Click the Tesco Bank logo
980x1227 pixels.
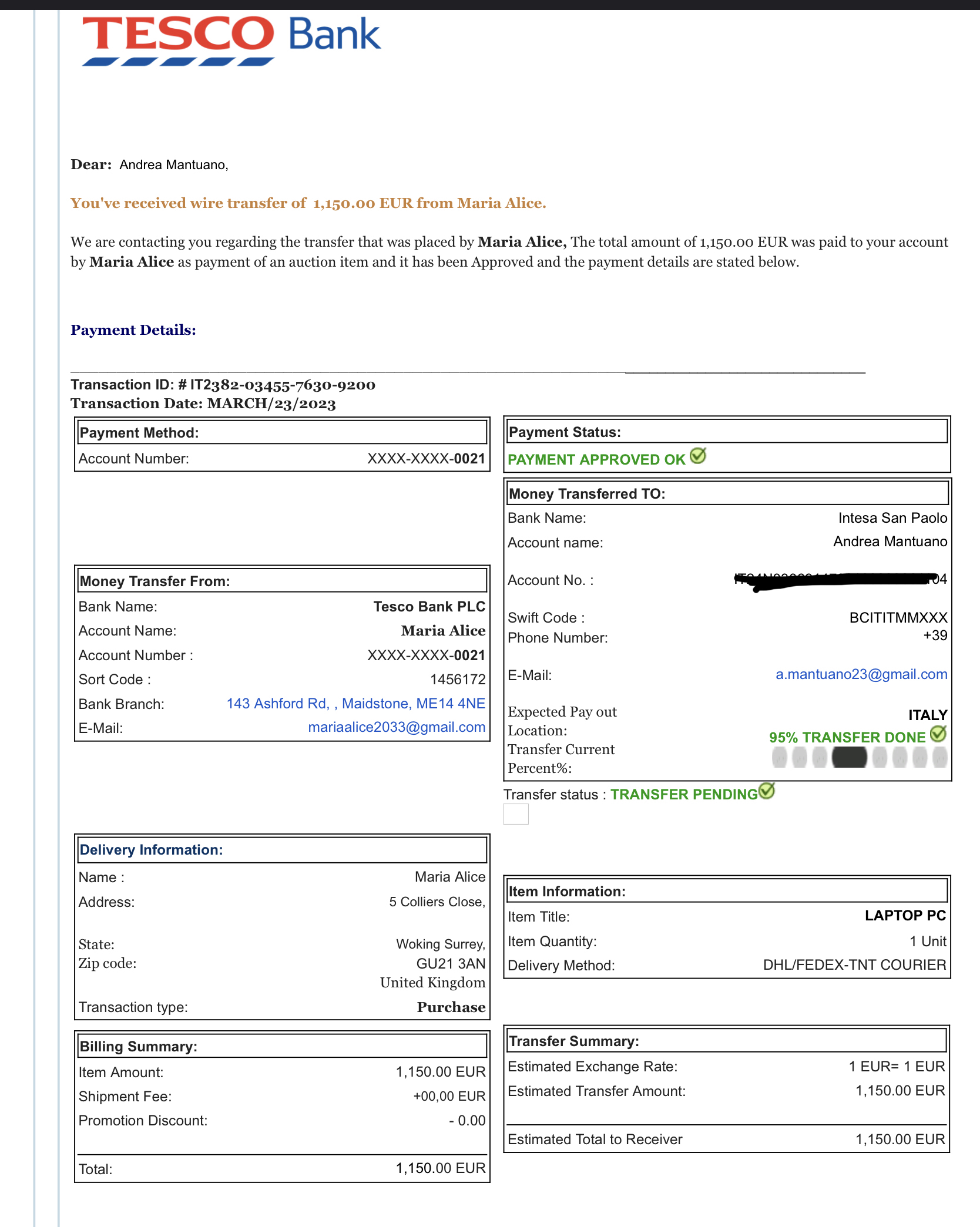pos(231,40)
